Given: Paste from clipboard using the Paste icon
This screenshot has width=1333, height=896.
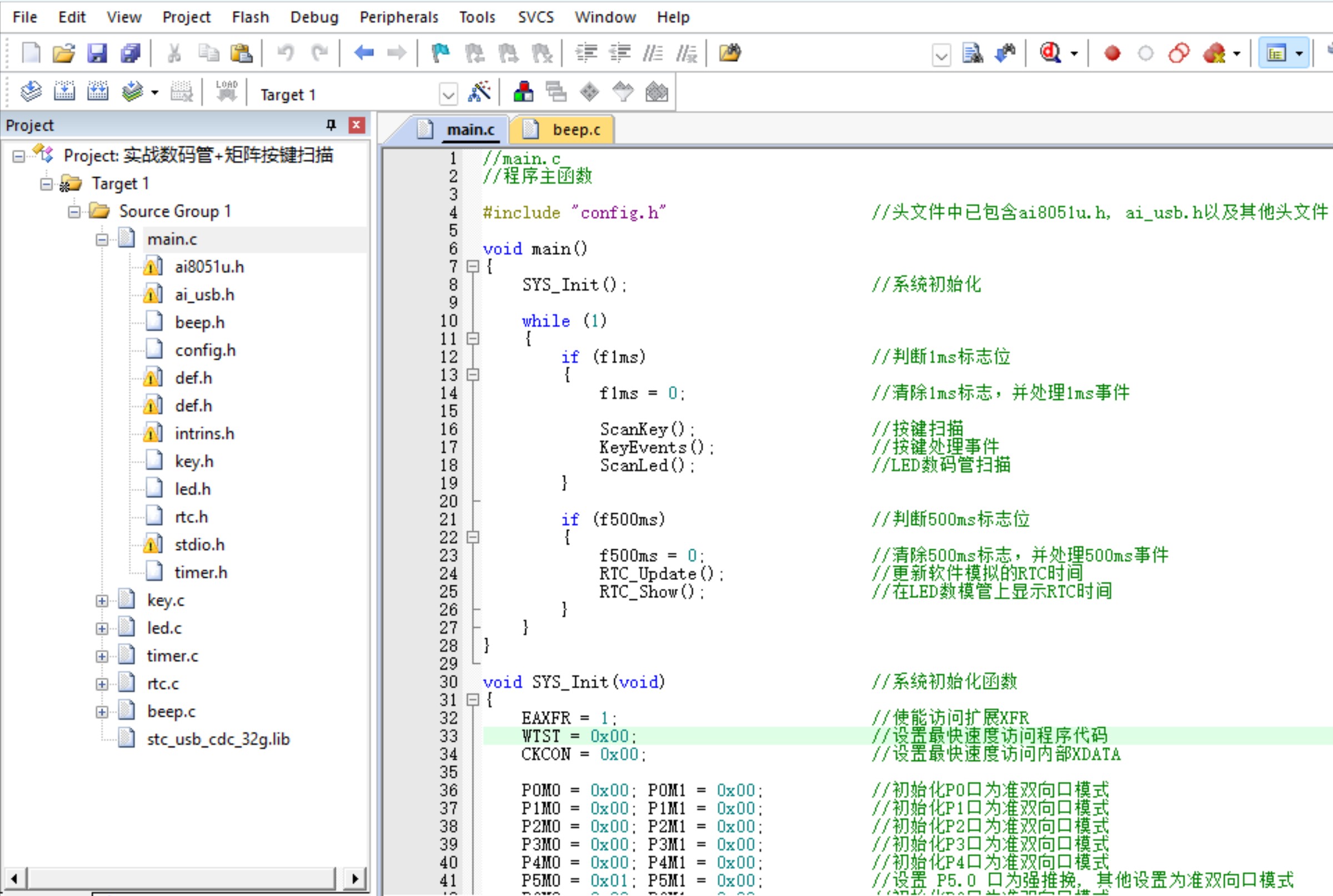Looking at the screenshot, I should pos(241,53).
